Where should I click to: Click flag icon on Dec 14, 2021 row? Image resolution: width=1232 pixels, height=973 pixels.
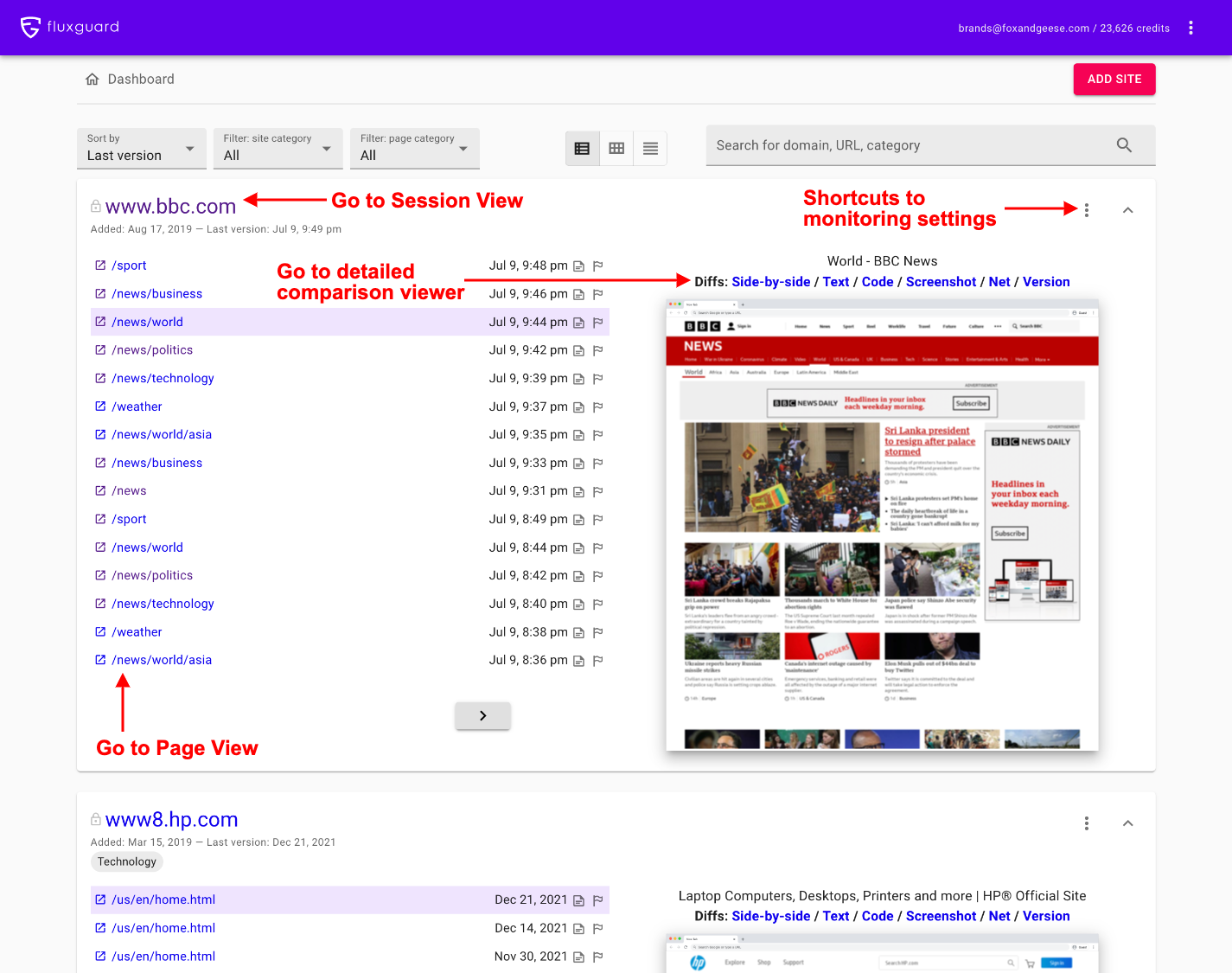pyautogui.click(x=597, y=929)
